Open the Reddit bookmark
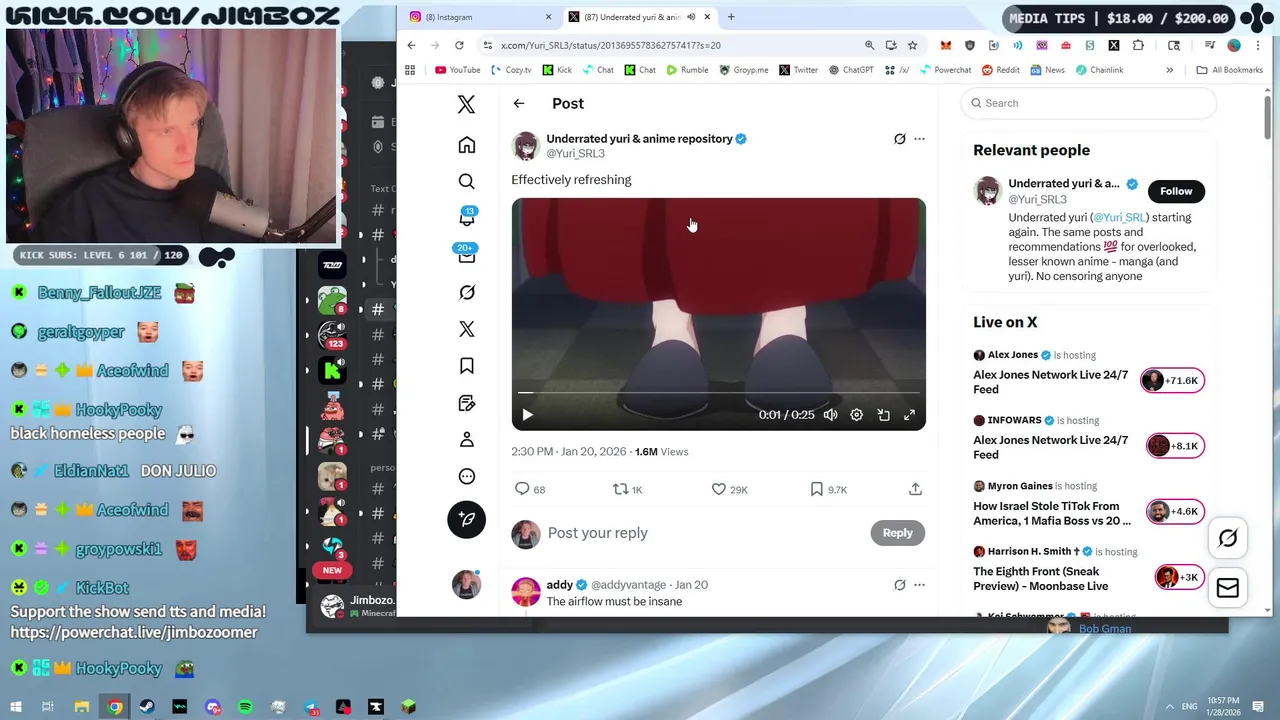Image resolution: width=1280 pixels, height=720 pixels. 1000,70
